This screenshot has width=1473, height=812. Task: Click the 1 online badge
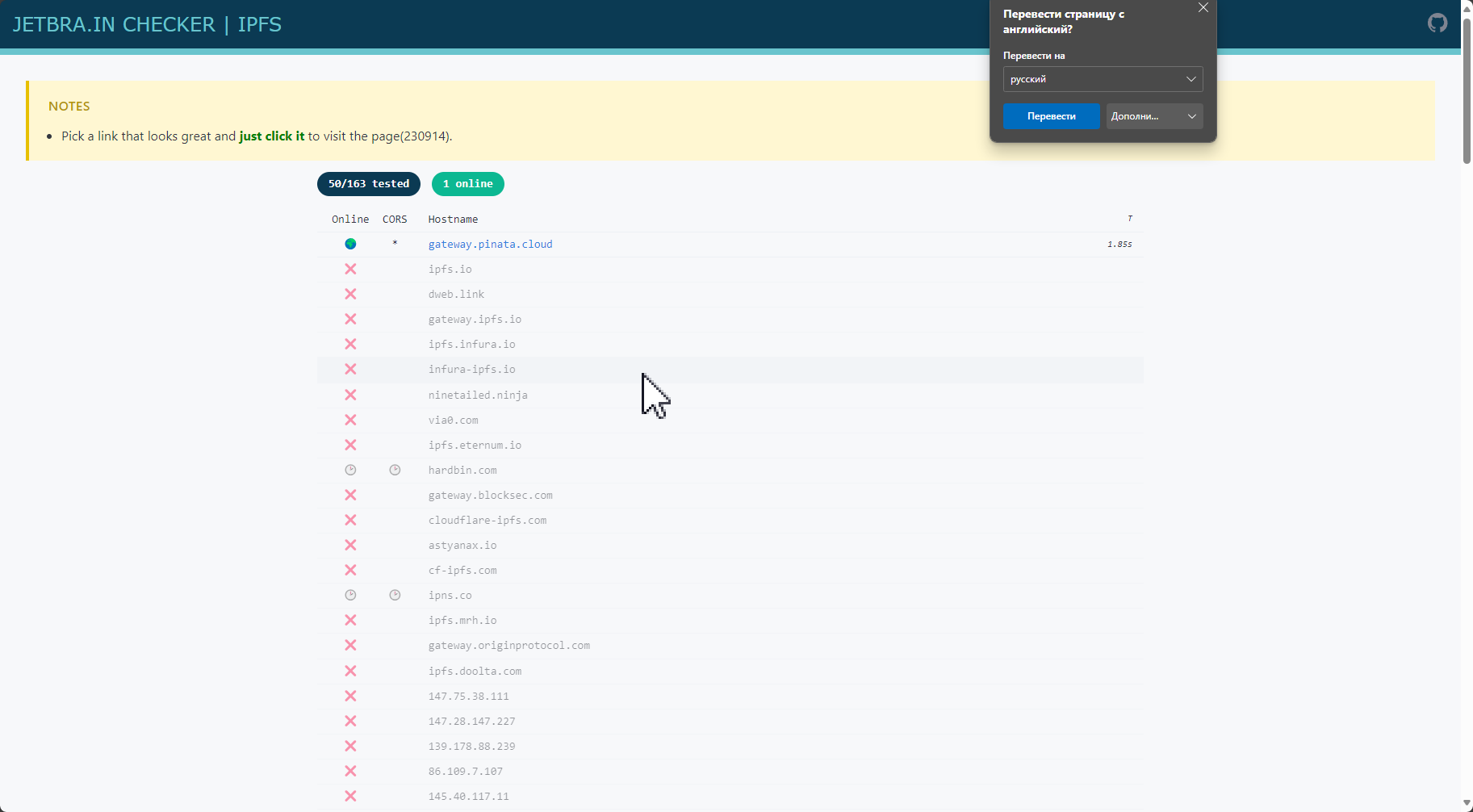(x=468, y=184)
